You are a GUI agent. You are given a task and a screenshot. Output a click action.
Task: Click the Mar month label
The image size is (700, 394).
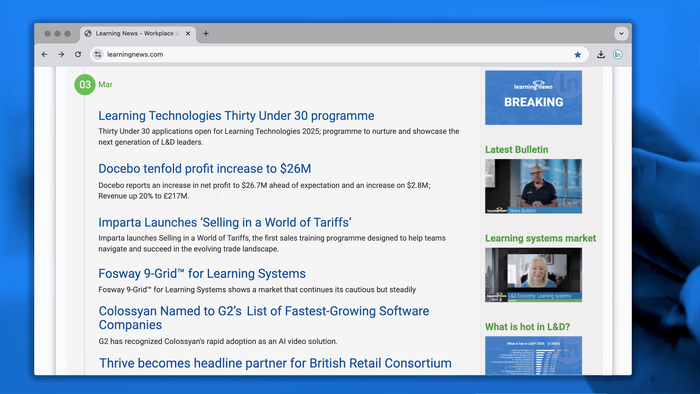point(105,84)
